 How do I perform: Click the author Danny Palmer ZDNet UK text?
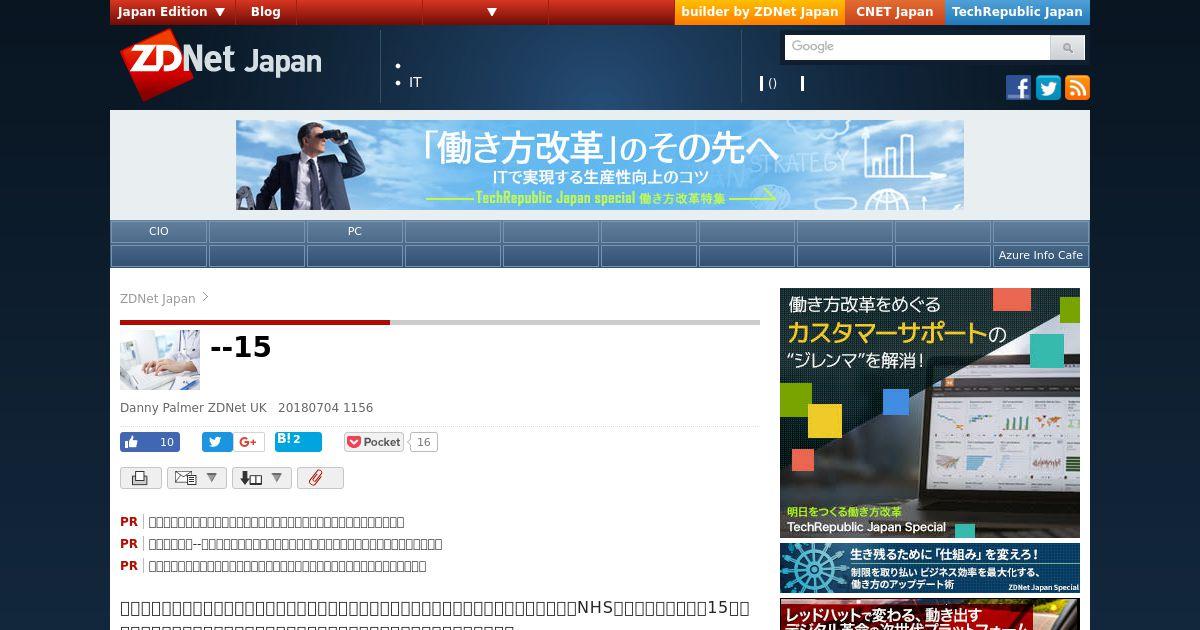pos(193,408)
